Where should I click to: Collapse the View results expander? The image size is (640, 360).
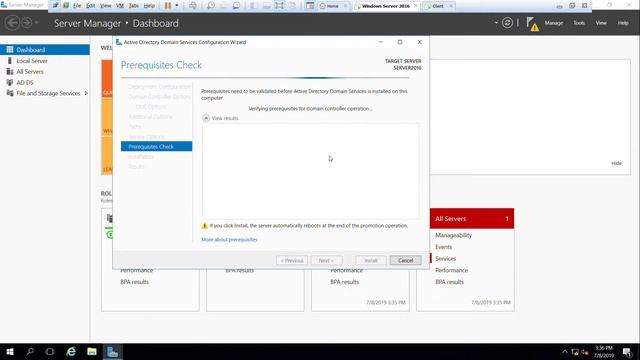pyautogui.click(x=206, y=118)
